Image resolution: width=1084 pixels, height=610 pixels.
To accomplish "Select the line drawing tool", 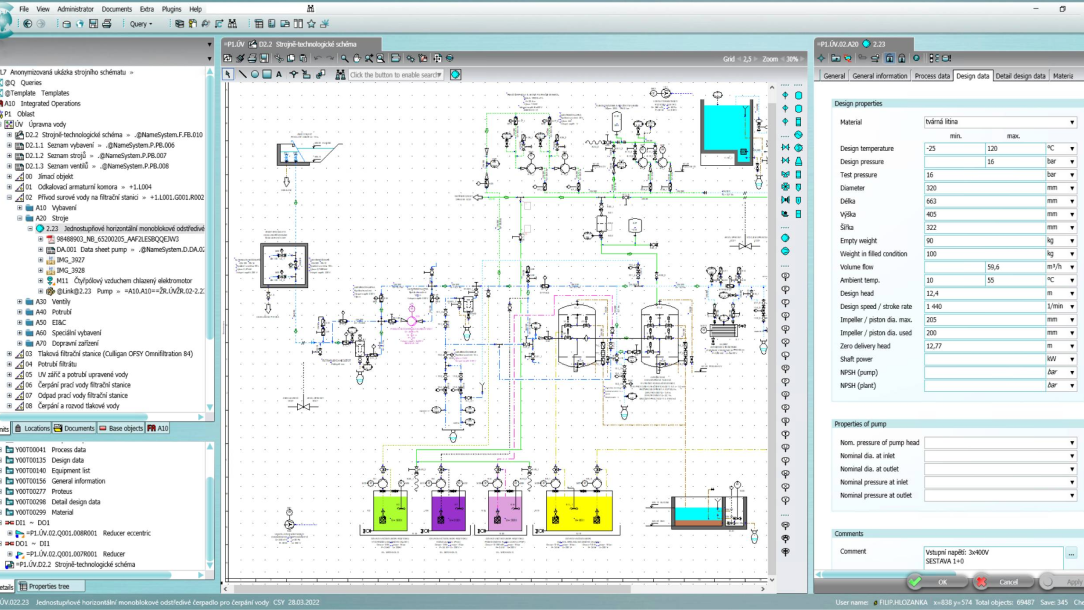I will coord(242,74).
